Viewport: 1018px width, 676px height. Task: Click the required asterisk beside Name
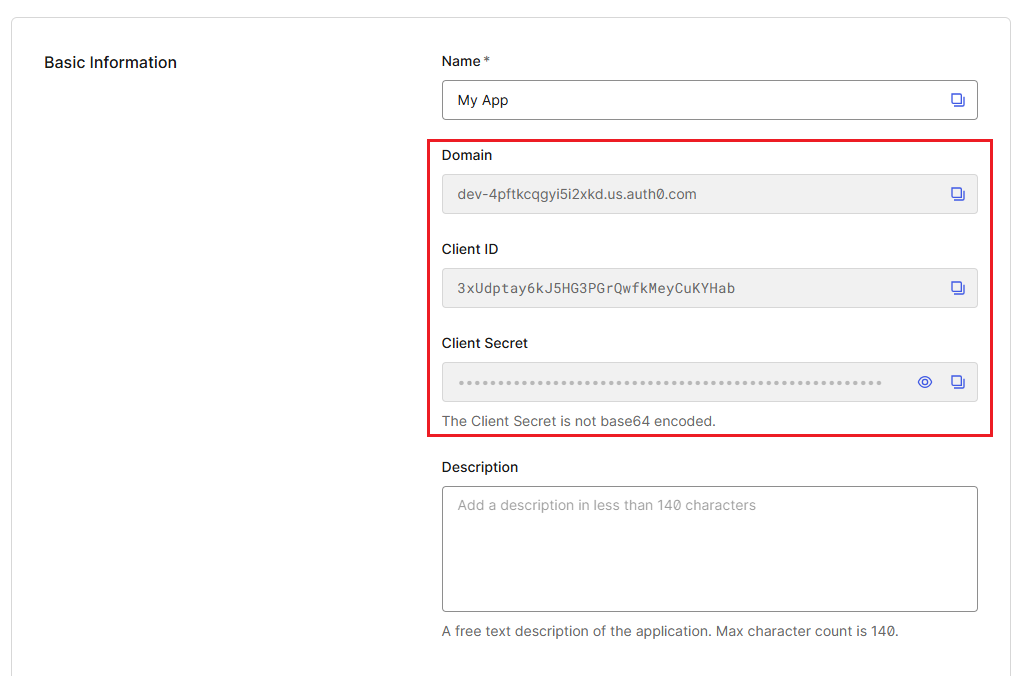coord(487,61)
